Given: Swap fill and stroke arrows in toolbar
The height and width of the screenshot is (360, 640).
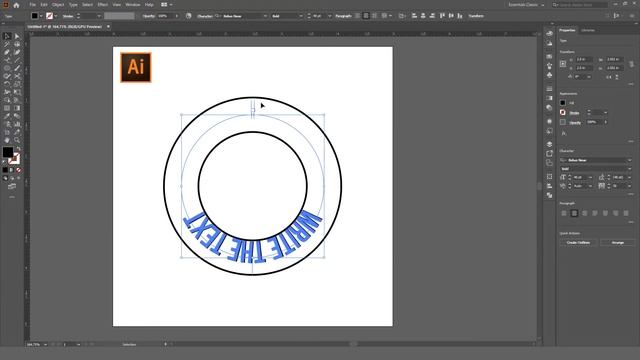Looking at the screenshot, I should pos(18,149).
